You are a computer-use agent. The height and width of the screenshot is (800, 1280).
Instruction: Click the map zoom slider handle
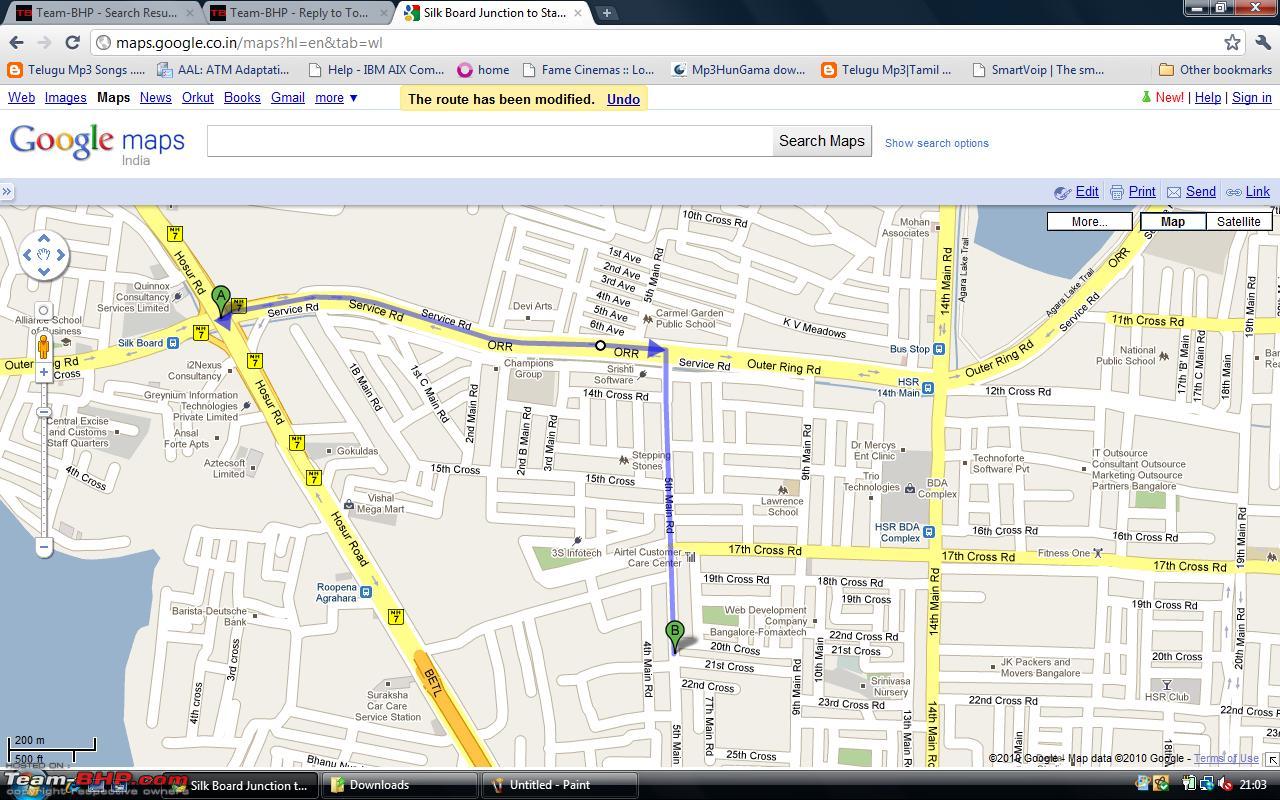pyautogui.click(x=44, y=412)
